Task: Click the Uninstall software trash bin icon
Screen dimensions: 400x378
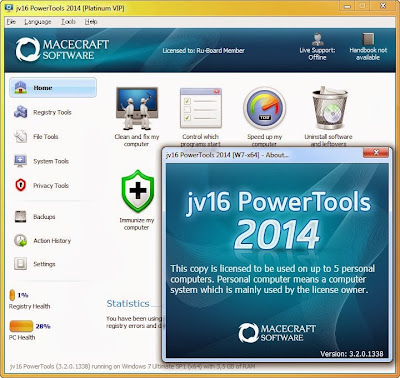Action: (329, 108)
